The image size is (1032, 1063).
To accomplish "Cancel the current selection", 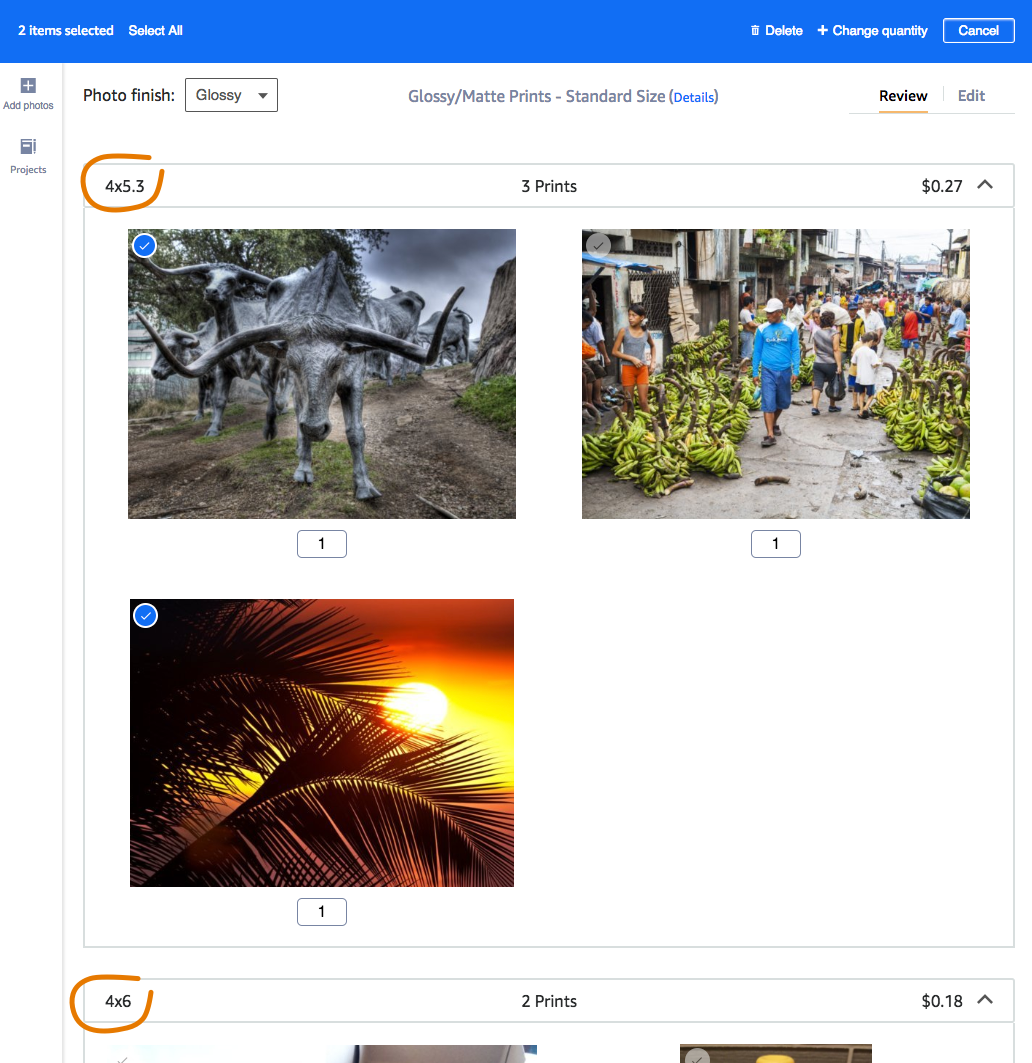I will [x=978, y=31].
